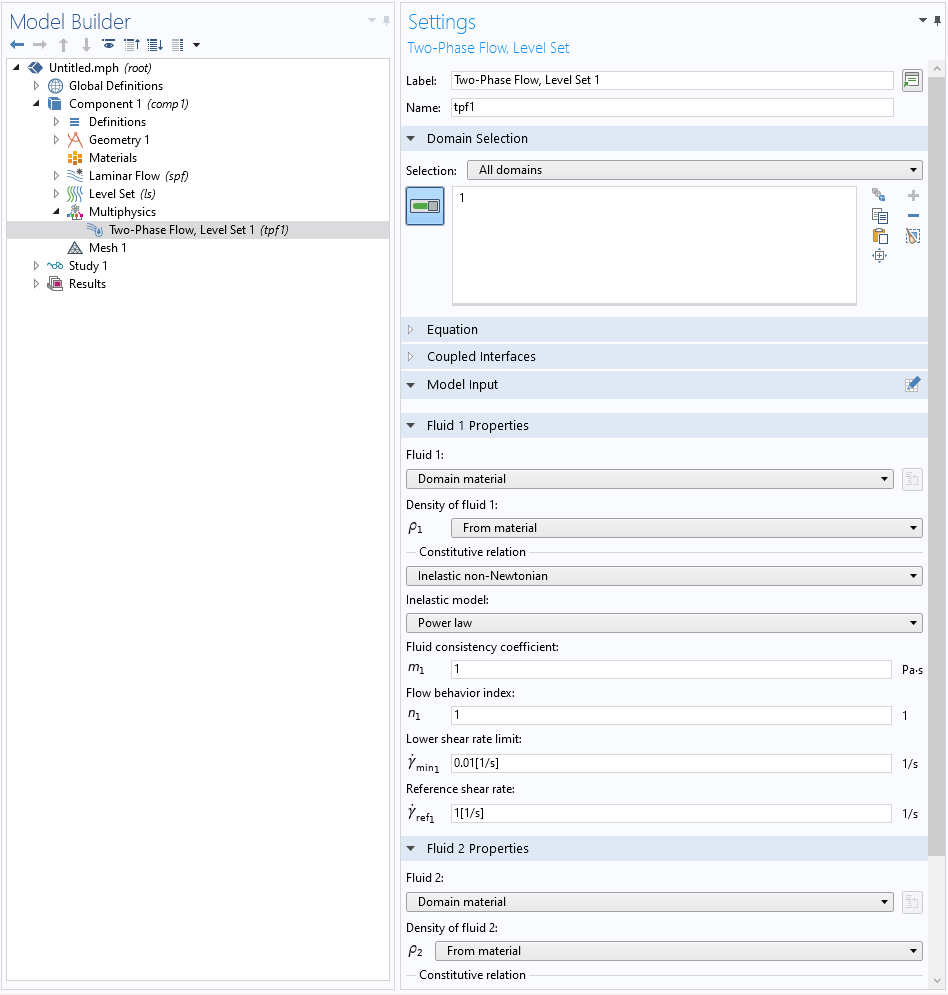Expand the Study 1 tree node
Viewport: 948px width, 995px height.
point(37,266)
